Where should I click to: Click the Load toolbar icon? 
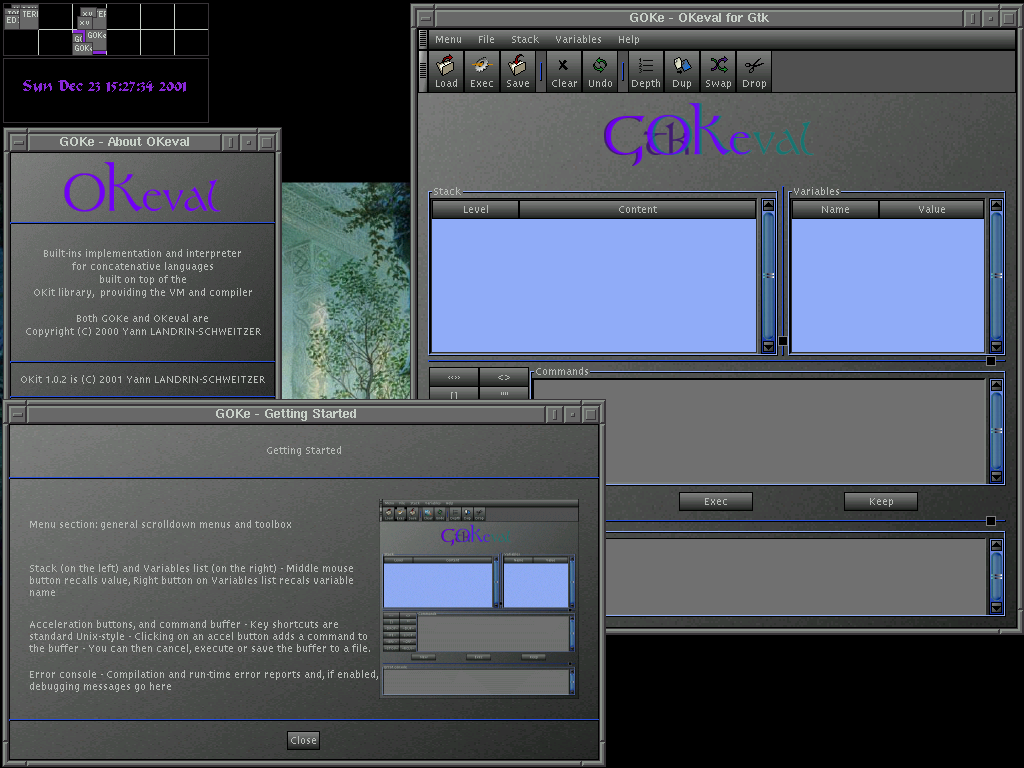coord(446,72)
